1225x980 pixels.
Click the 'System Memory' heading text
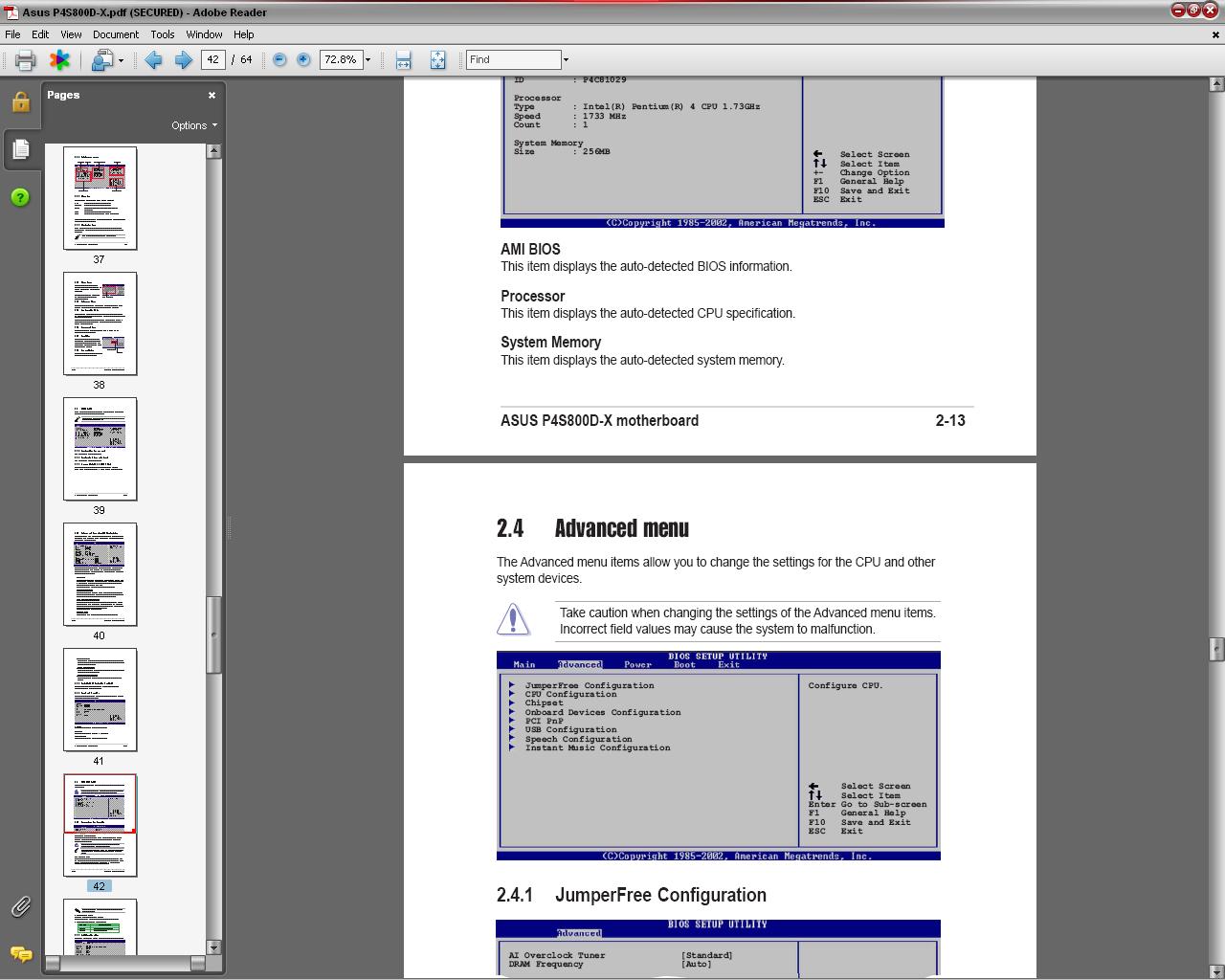[x=551, y=342]
